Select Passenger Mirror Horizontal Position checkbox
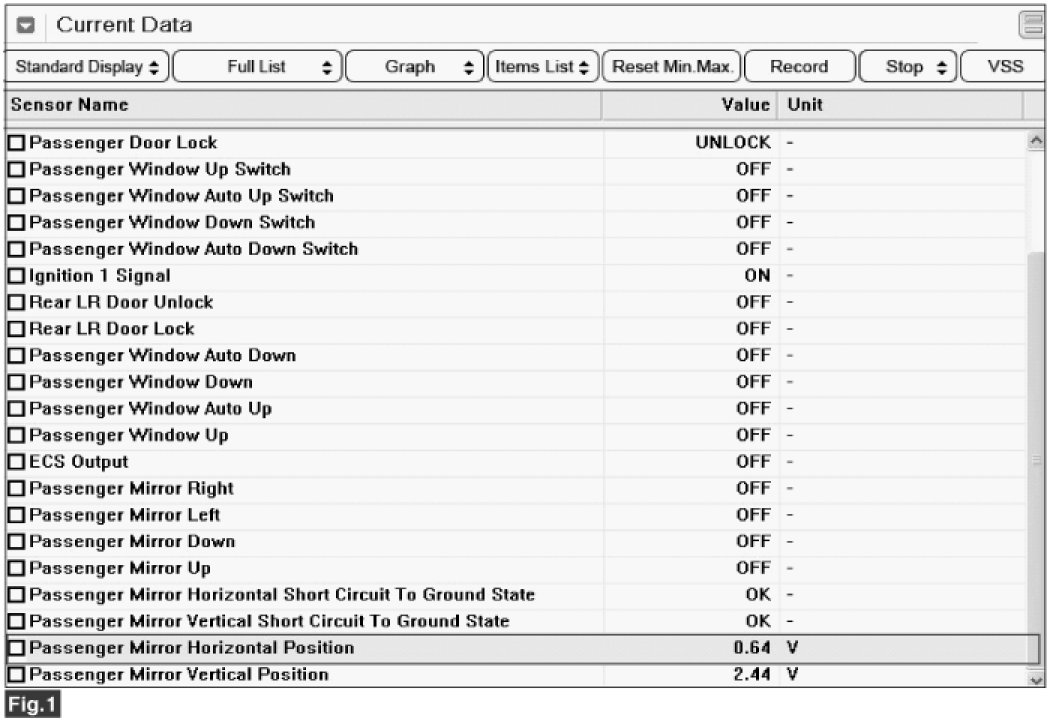Viewport: 1050px width, 721px height. [x=16, y=649]
